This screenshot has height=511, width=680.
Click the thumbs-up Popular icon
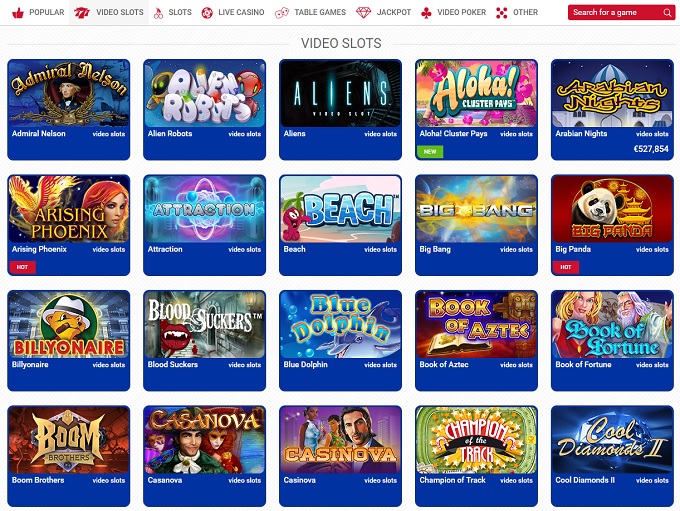click(18, 13)
